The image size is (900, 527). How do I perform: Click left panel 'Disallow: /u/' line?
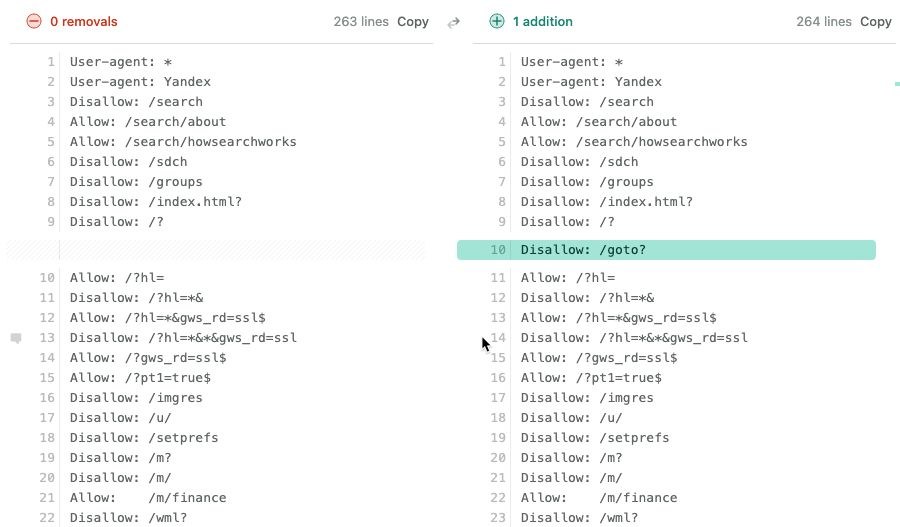click(121, 418)
